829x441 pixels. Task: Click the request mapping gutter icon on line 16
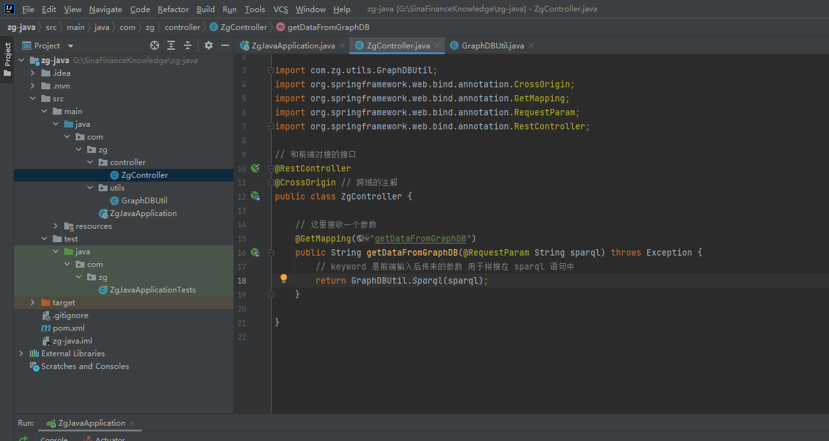255,253
